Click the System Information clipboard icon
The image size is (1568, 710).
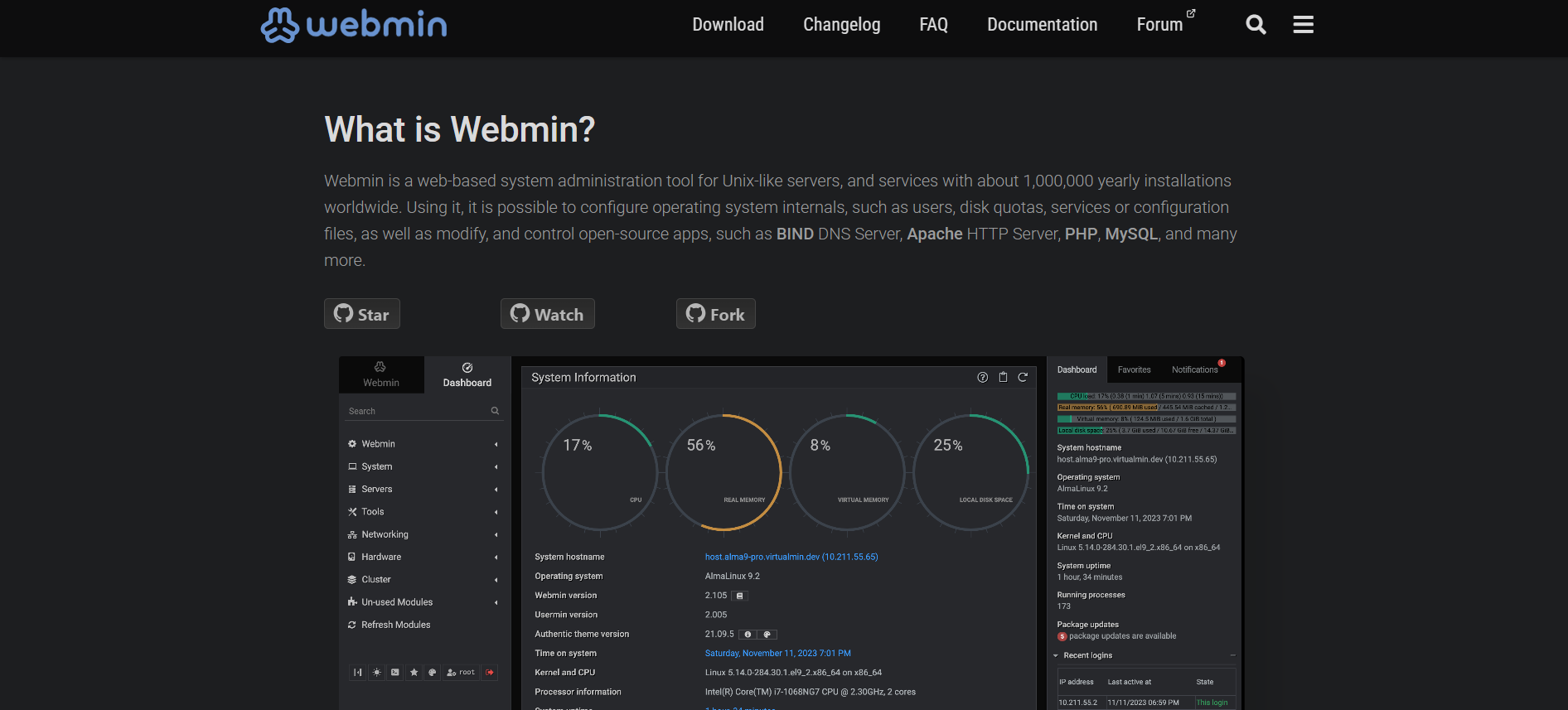1003,377
